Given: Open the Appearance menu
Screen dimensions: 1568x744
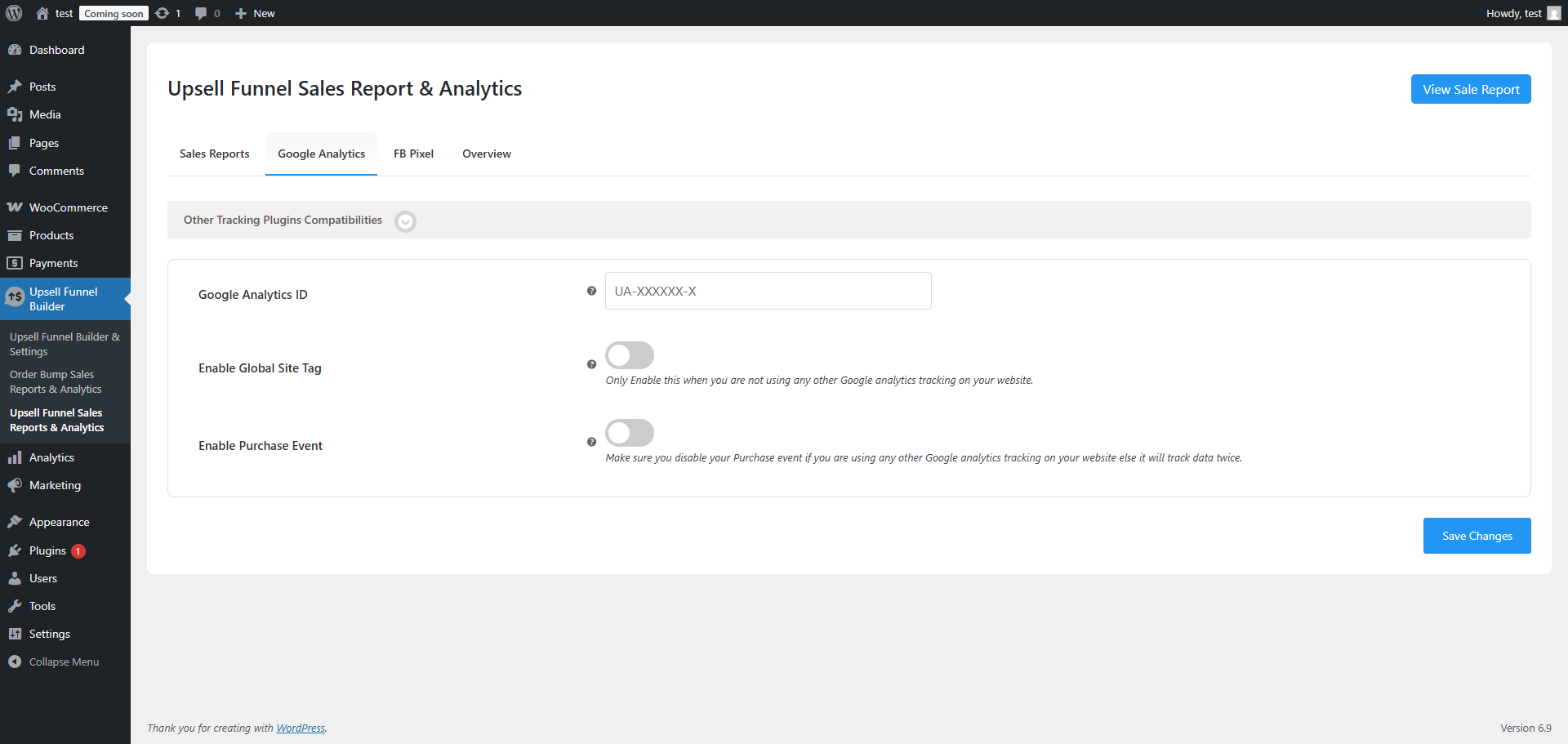Looking at the screenshot, I should 58,522.
